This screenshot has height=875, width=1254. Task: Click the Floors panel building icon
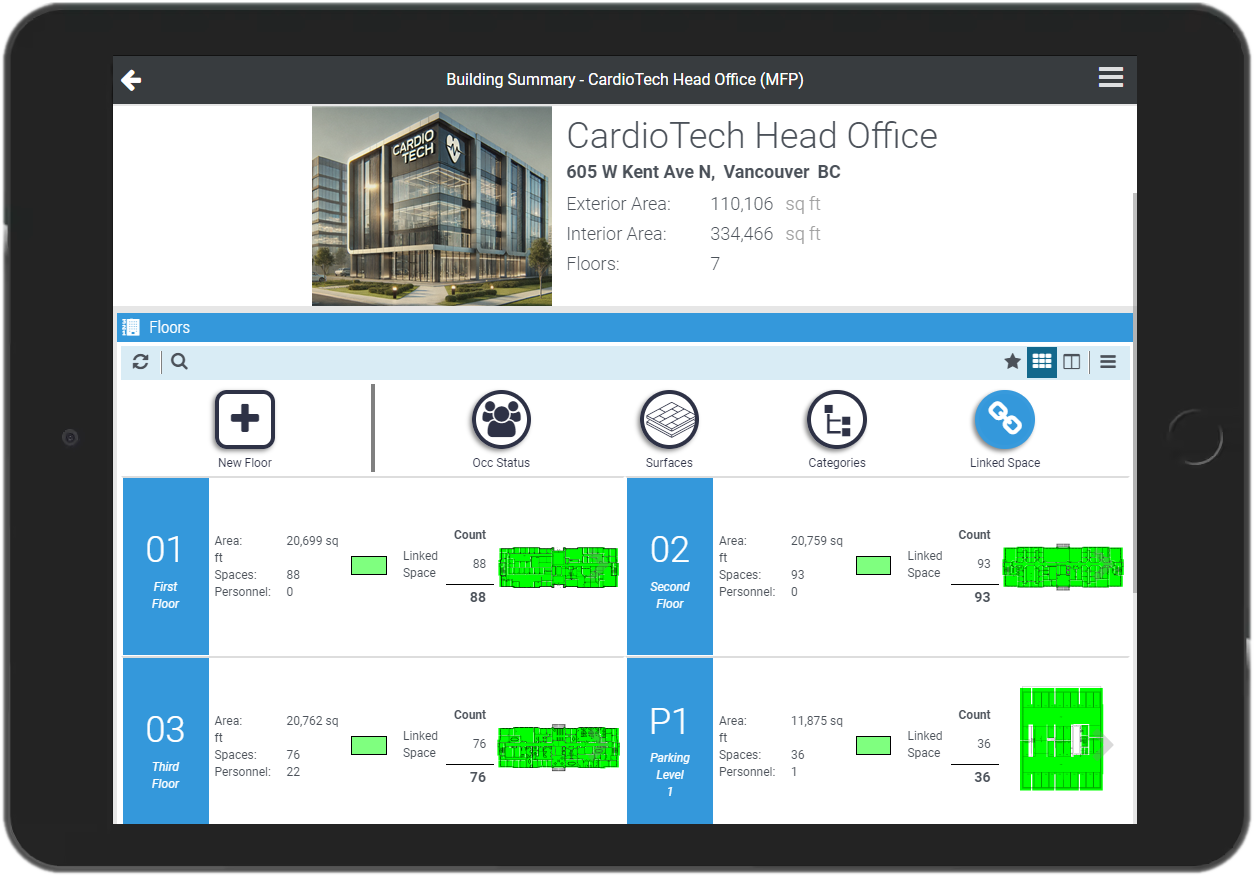pyautogui.click(x=130, y=326)
